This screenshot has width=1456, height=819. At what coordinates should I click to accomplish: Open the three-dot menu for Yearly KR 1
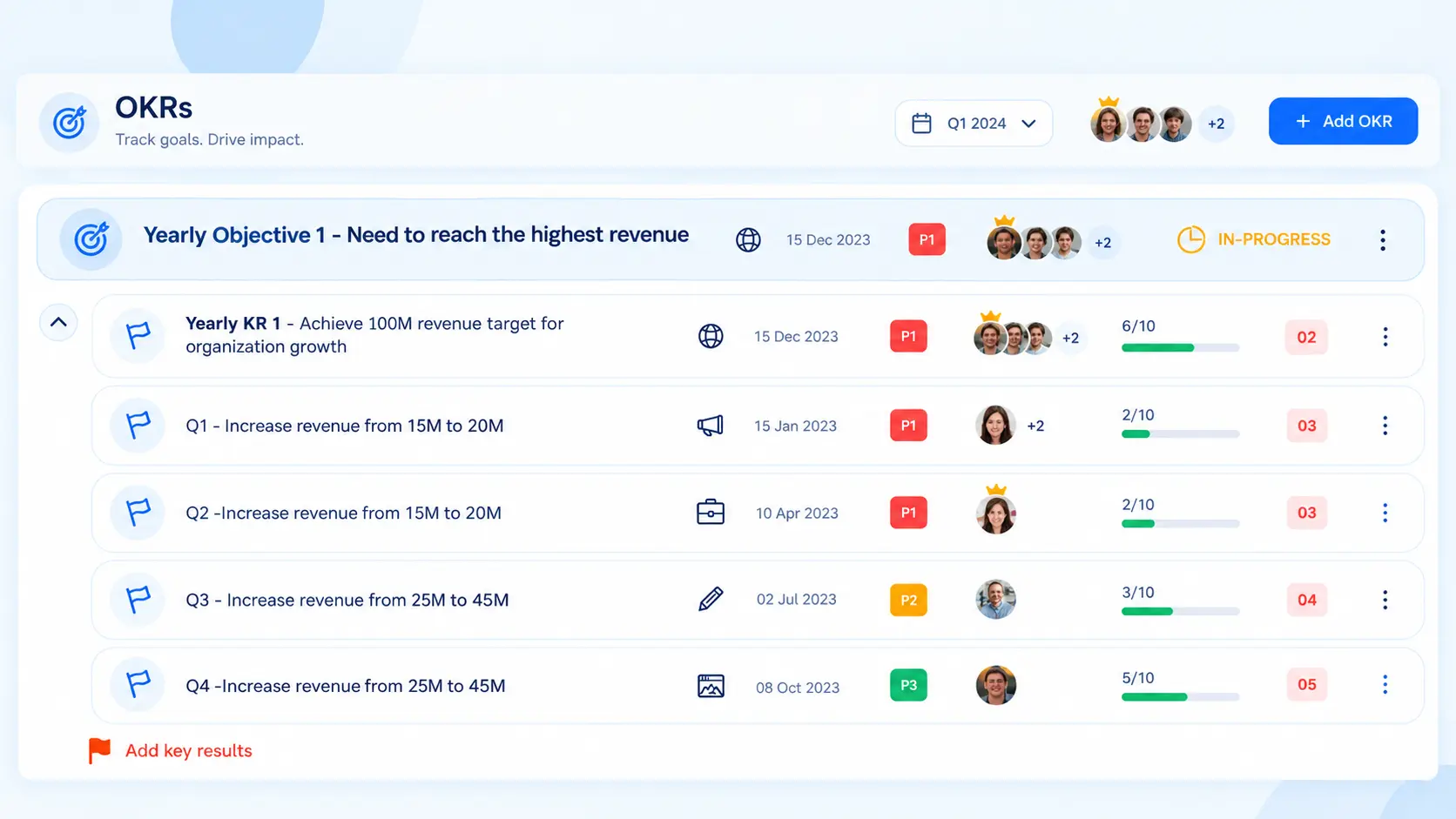(x=1385, y=337)
